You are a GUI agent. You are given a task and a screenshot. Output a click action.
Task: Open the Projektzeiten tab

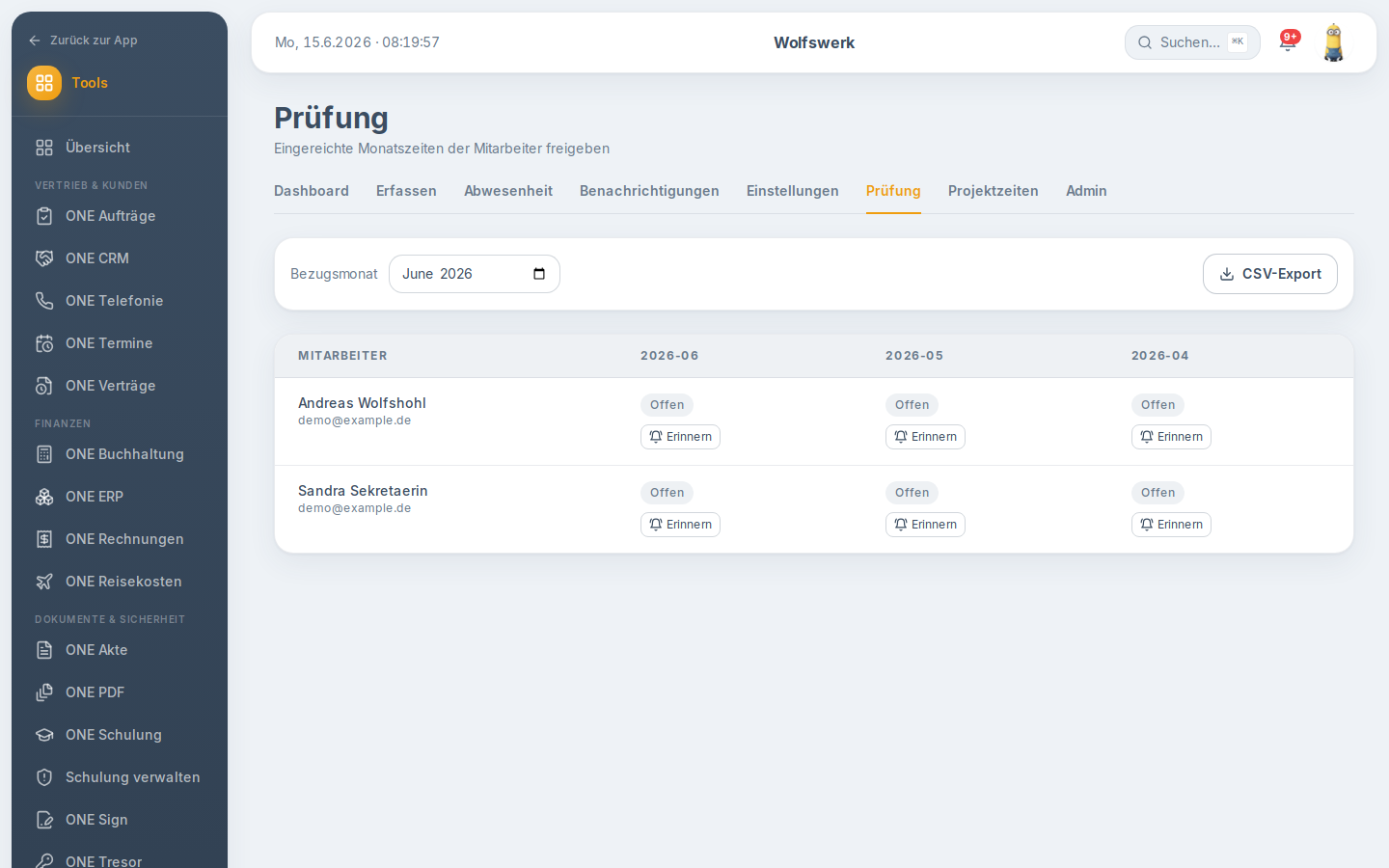click(x=994, y=191)
